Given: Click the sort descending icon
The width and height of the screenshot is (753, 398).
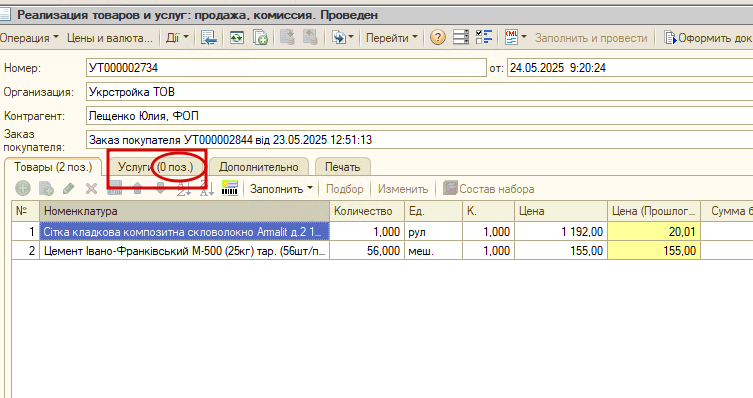Looking at the screenshot, I should pos(207,189).
